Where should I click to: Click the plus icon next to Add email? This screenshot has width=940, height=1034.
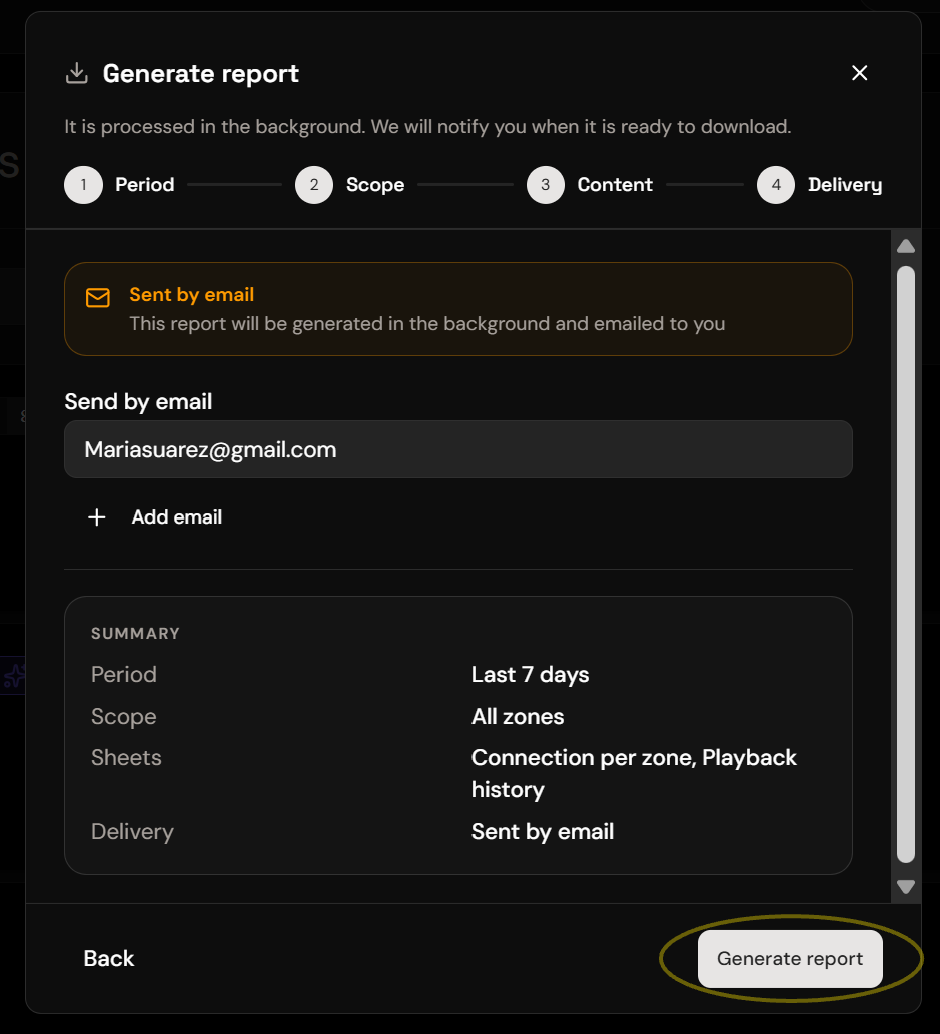pyautogui.click(x=97, y=517)
